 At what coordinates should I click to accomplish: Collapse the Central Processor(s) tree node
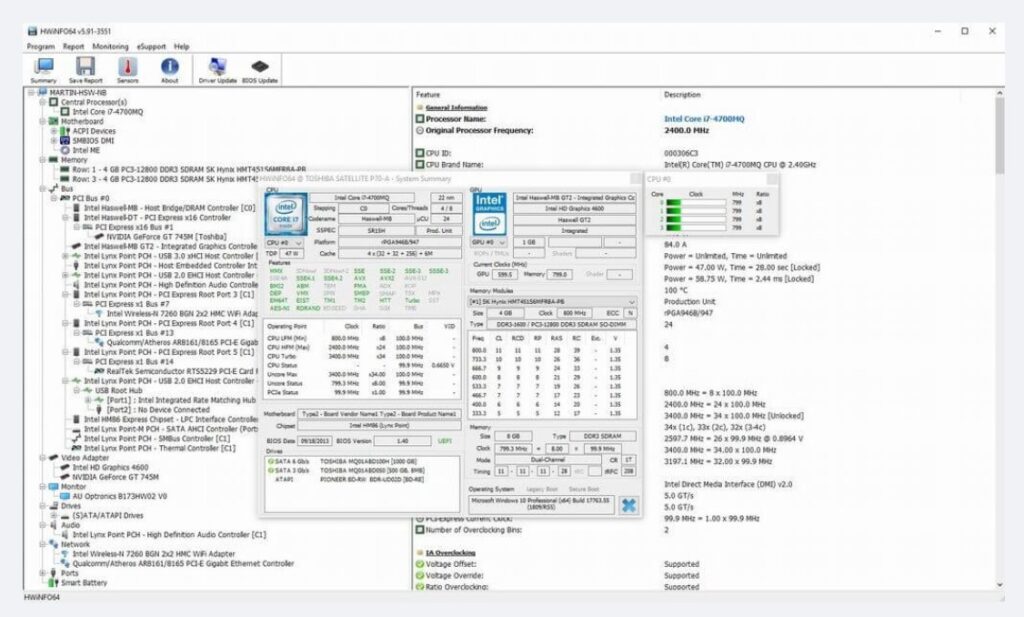pyautogui.click(x=42, y=102)
